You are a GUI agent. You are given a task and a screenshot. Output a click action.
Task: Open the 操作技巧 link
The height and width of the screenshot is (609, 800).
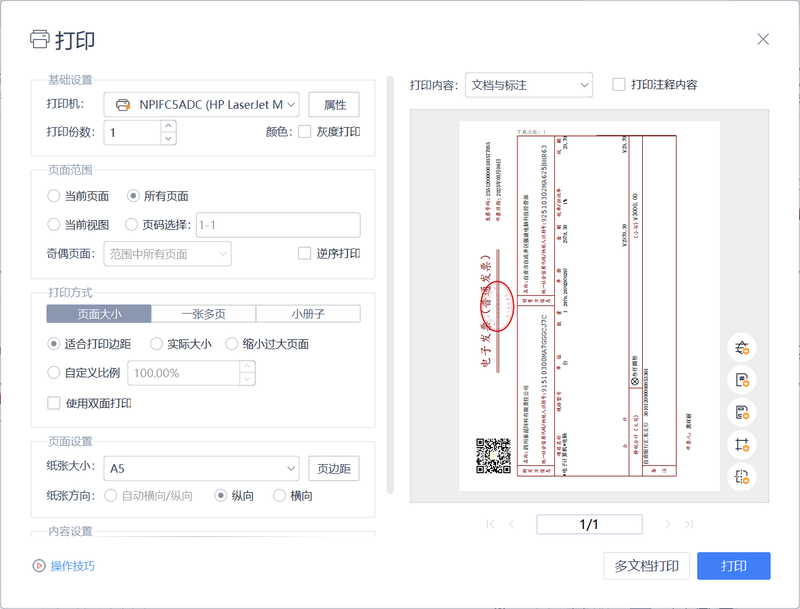click(72, 566)
